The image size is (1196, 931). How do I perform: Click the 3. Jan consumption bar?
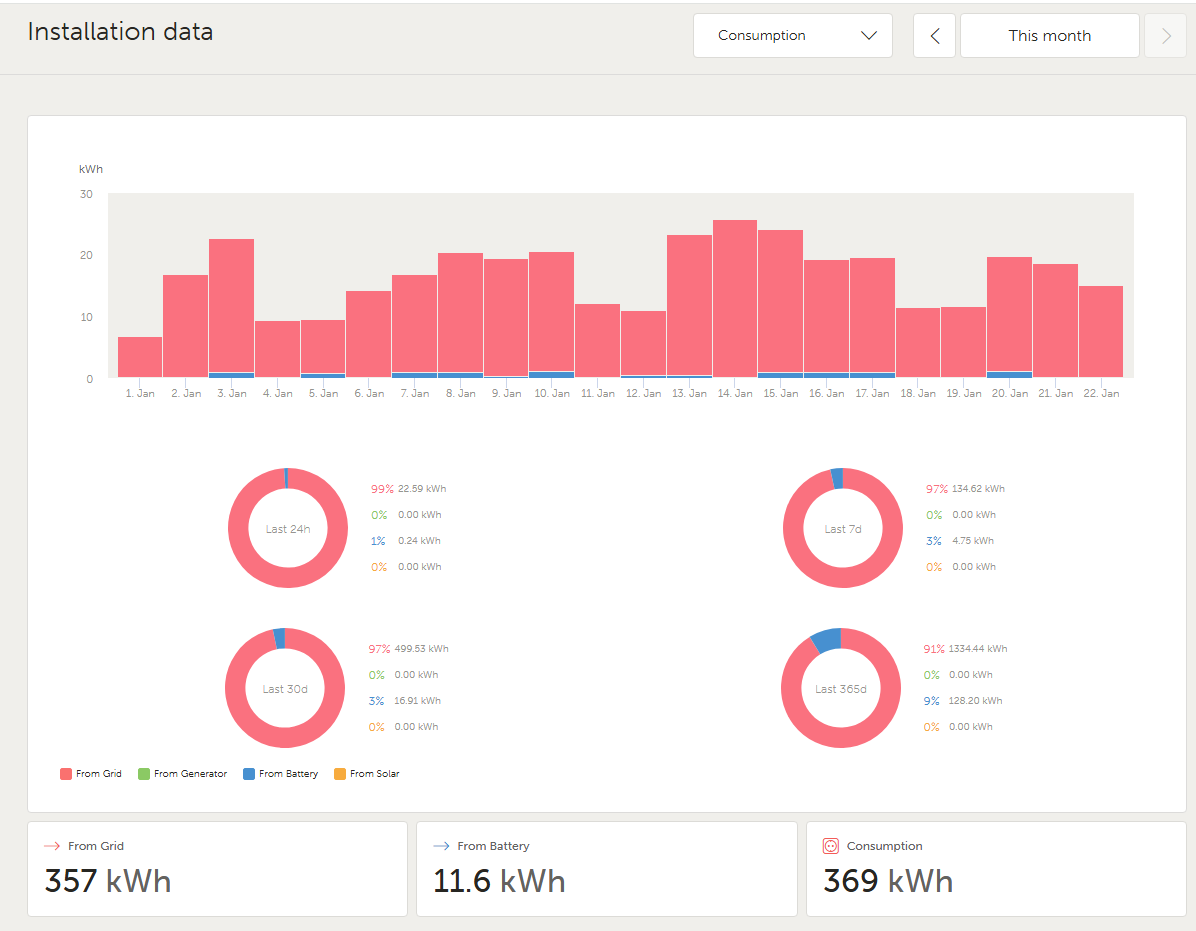[231, 308]
